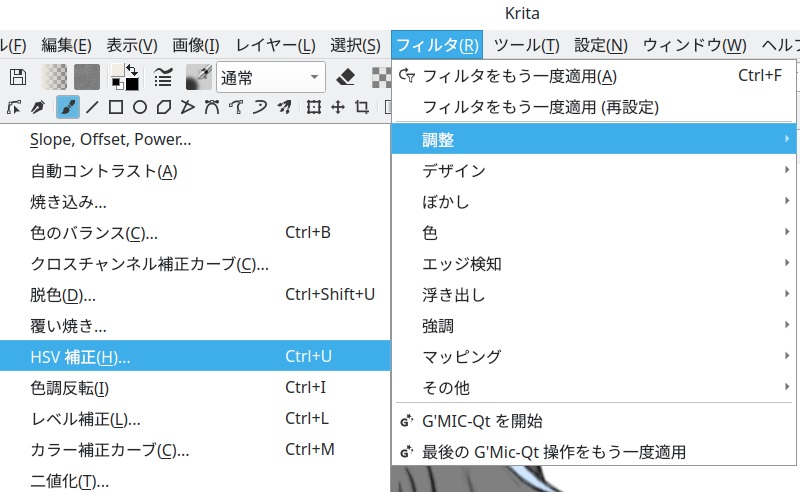
Task: Select the freehand brush tool
Action: click(x=67, y=107)
